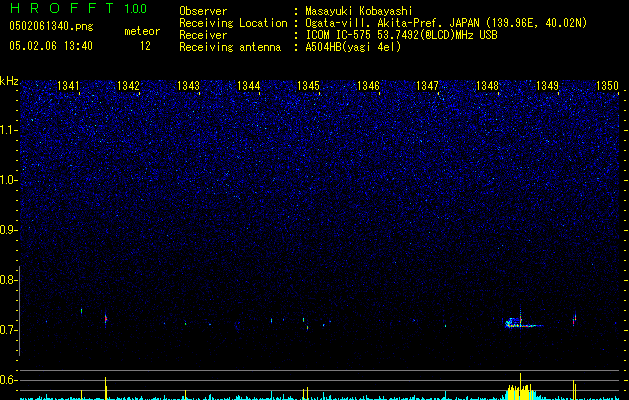Click the version number 1.0.0
Viewport: 629px width, 400px height.
click(136, 9)
